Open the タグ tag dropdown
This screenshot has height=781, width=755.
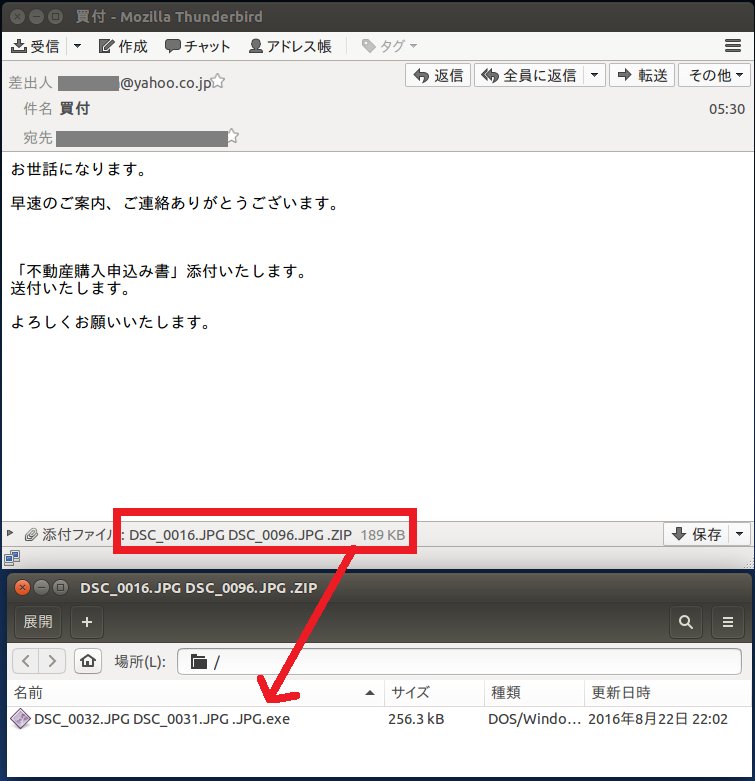[x=389, y=46]
